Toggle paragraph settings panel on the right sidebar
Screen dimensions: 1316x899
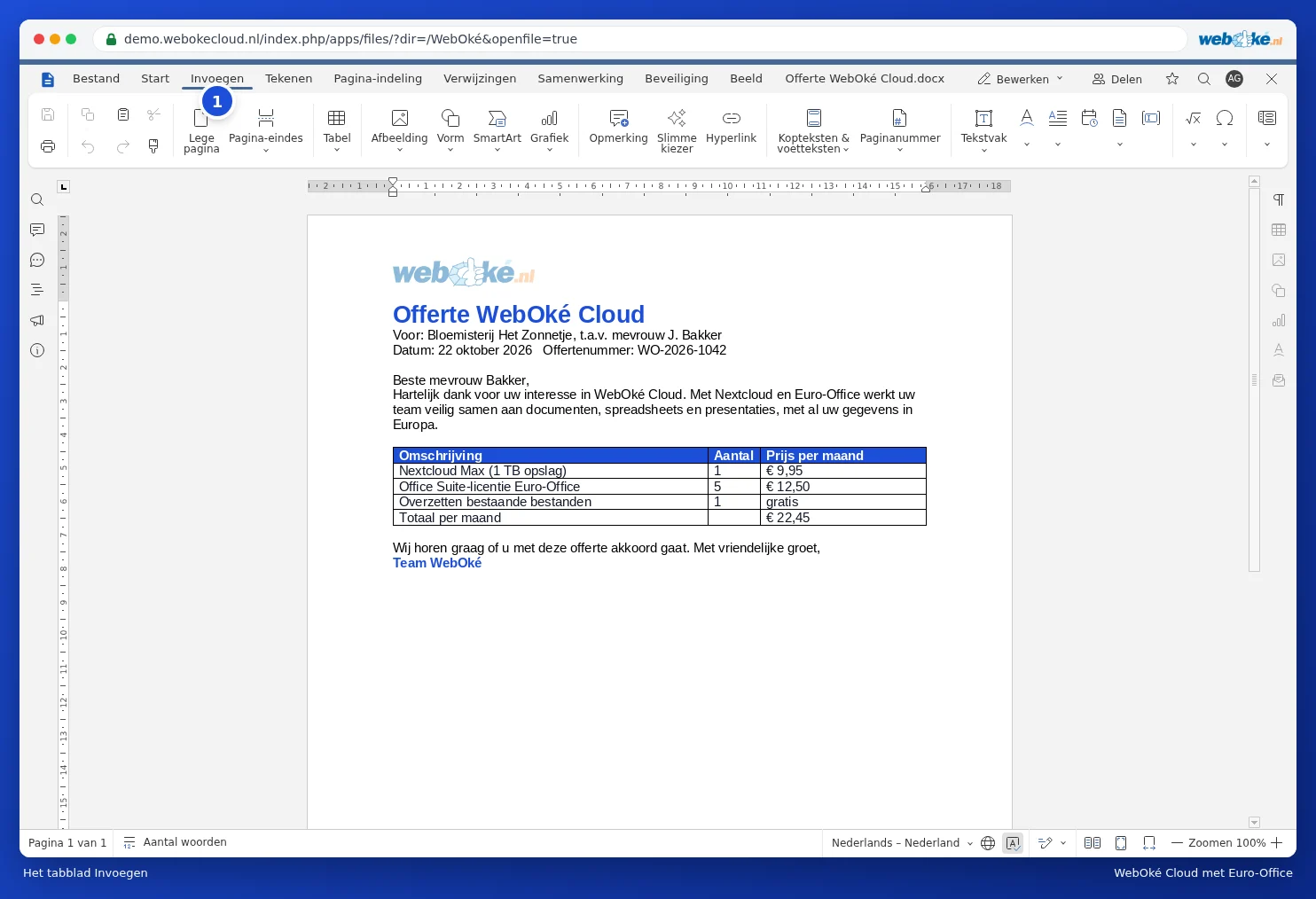(x=1279, y=199)
